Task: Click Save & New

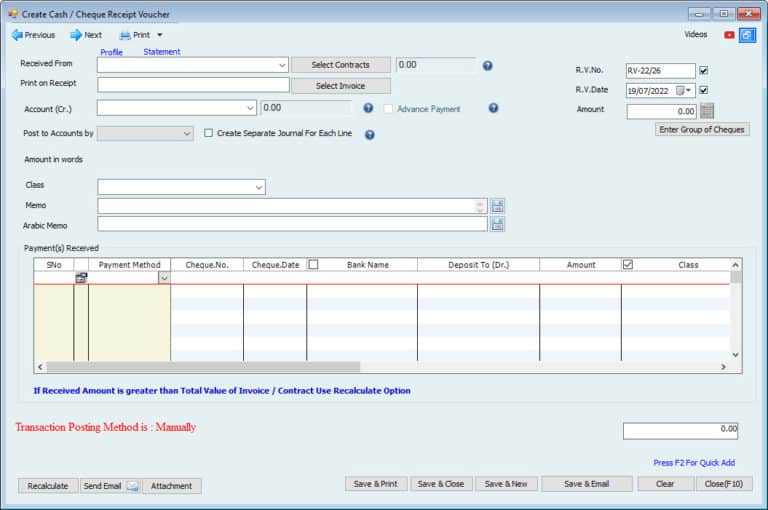Action: pyautogui.click(x=506, y=484)
